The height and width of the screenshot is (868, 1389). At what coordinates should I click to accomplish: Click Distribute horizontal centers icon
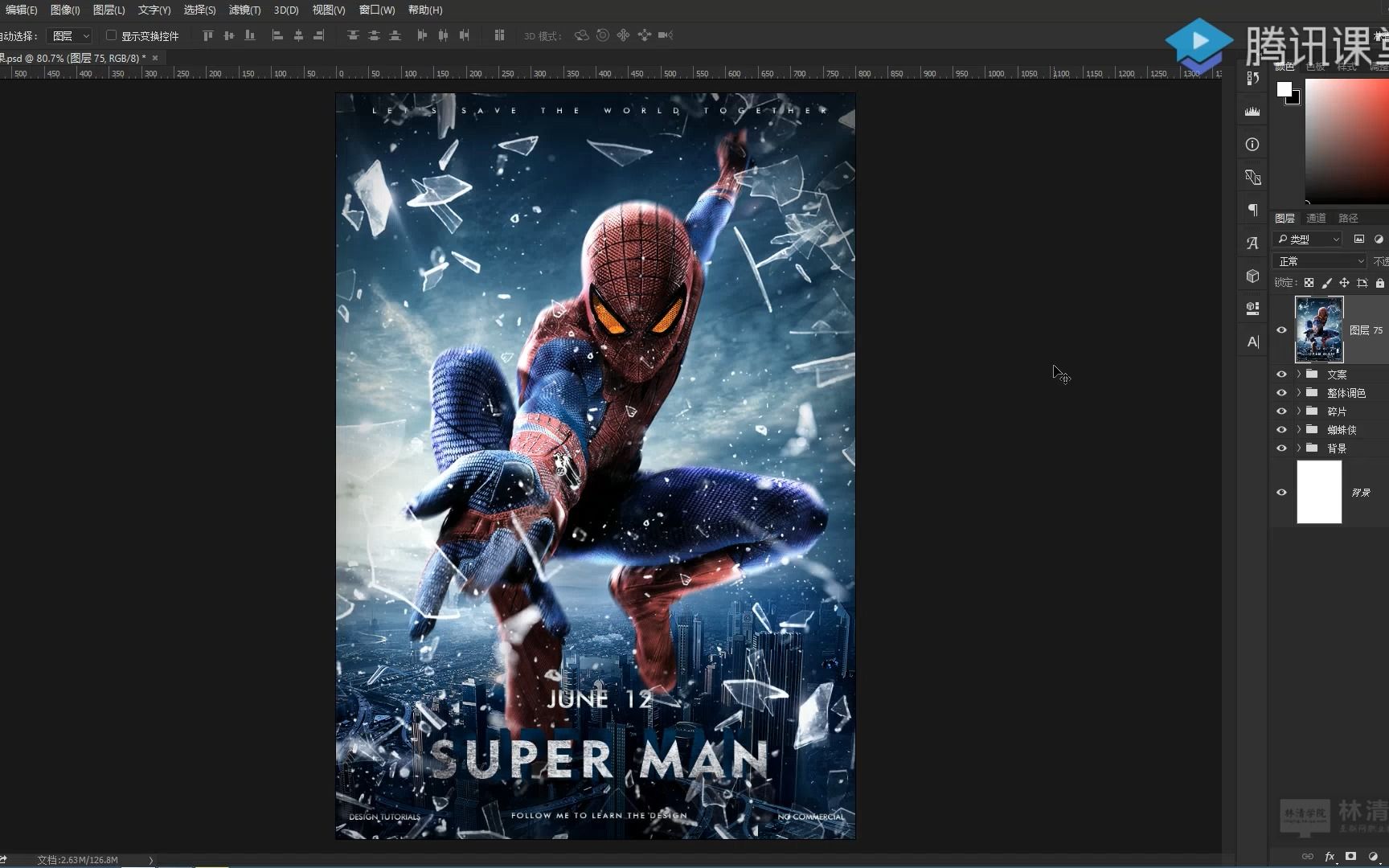443,35
